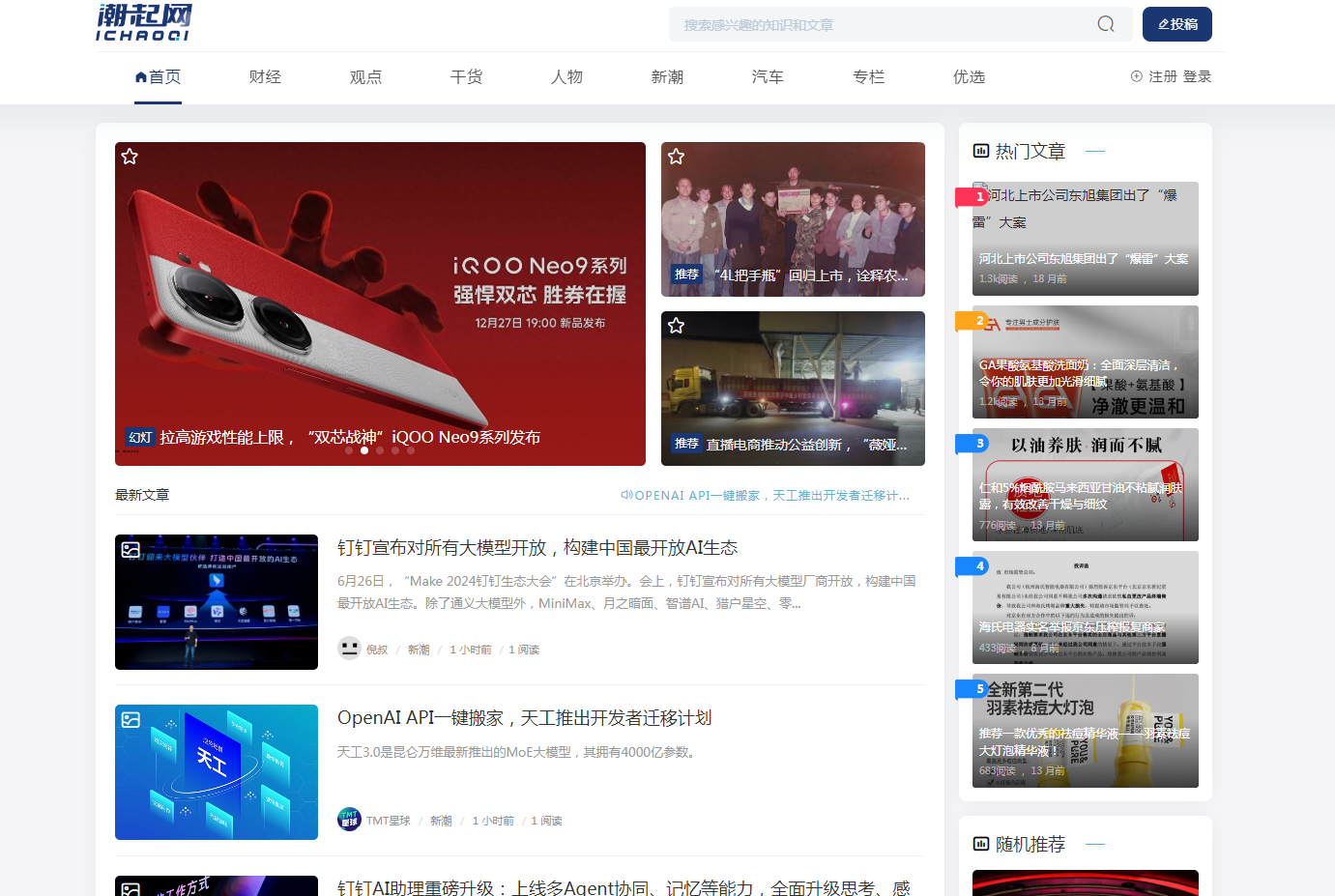This screenshot has height=896, width=1335.
Task: Select the third carousel indicator dot
Action: click(380, 450)
